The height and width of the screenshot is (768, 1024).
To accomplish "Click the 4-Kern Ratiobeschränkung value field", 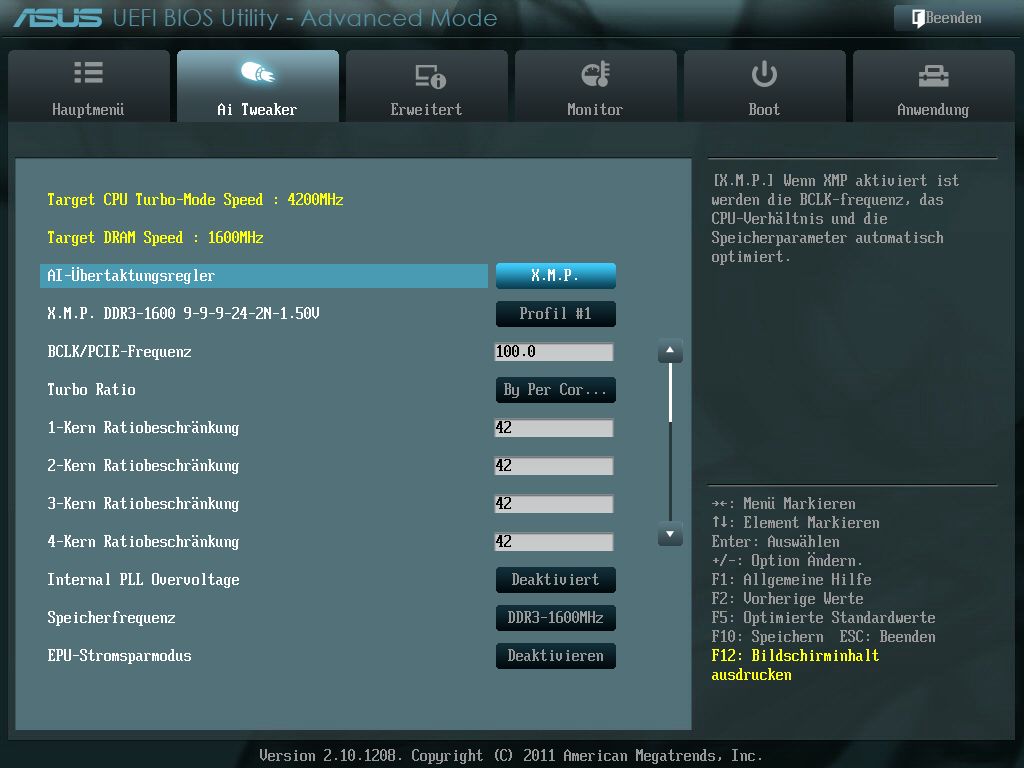I will [x=554, y=541].
